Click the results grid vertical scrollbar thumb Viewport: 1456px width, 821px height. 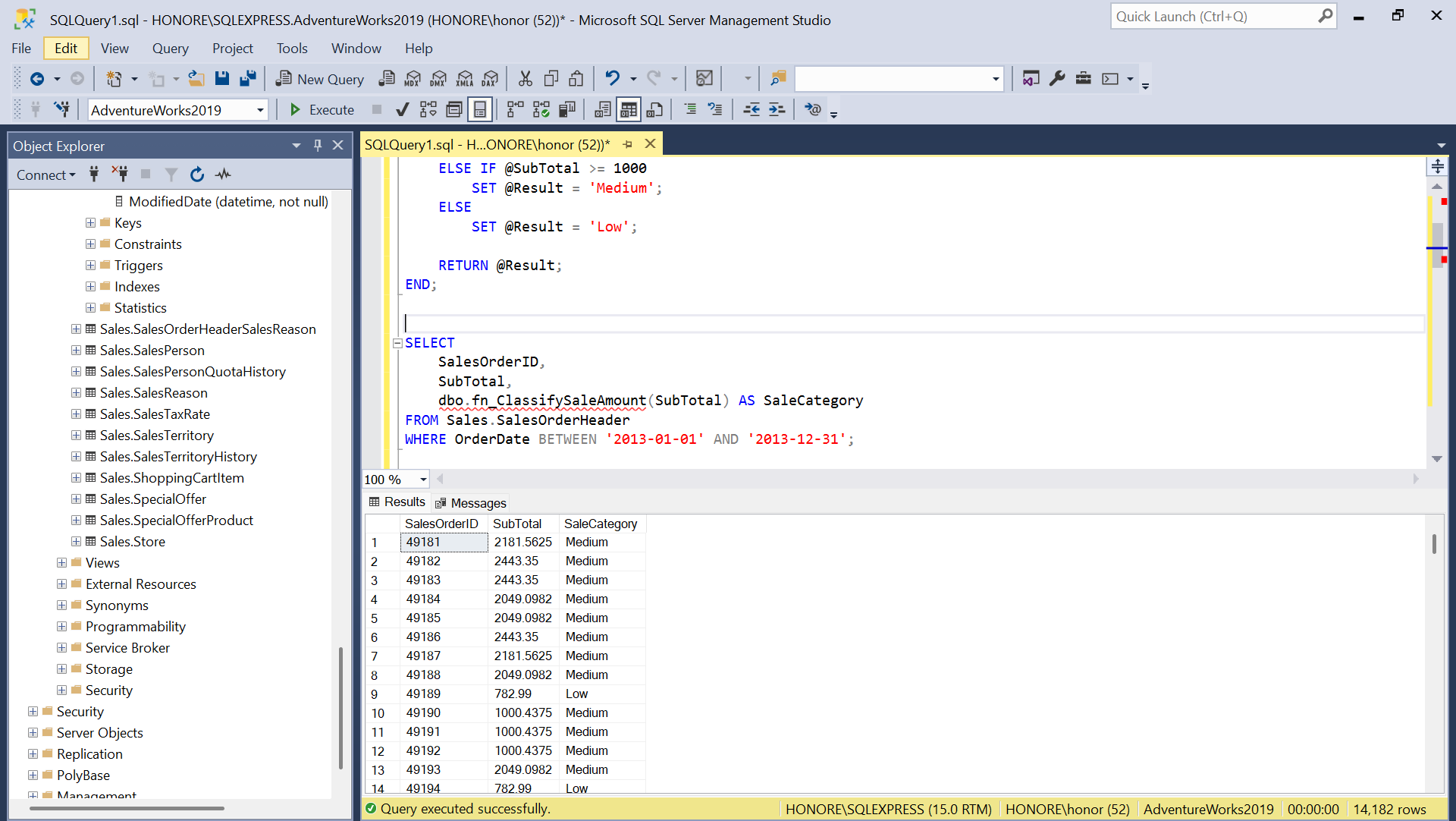[1434, 544]
